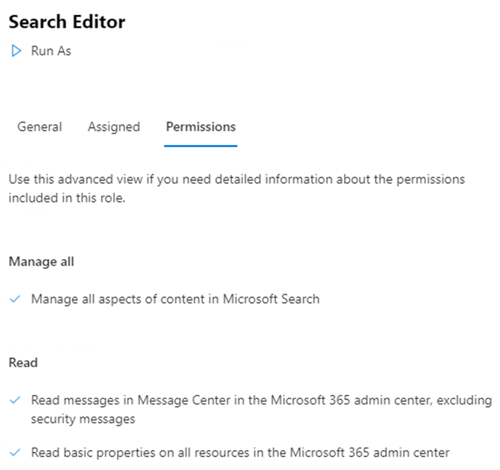Click 'Microsoft 365 admin center' in last permission
500x470 pixels.
coord(370,453)
